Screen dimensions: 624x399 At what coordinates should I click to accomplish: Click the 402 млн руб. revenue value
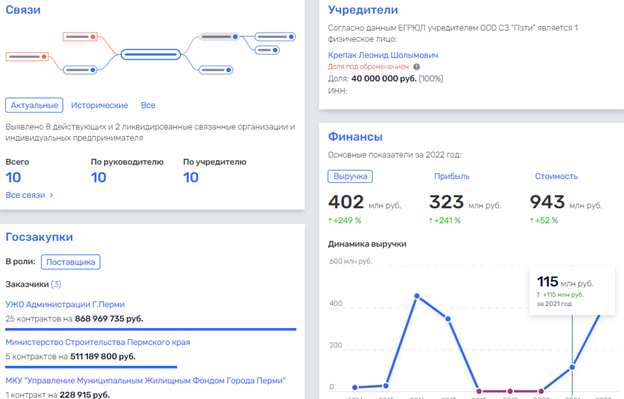click(x=365, y=202)
